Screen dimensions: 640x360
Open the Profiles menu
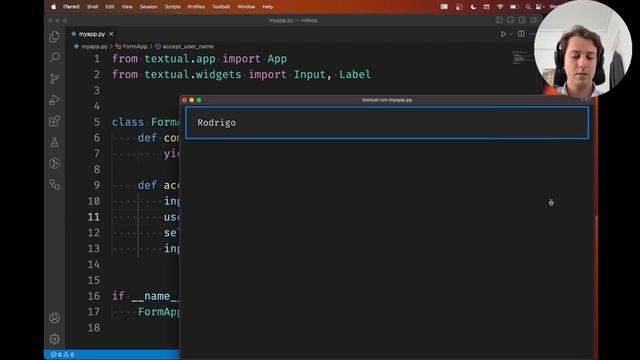(196, 7)
